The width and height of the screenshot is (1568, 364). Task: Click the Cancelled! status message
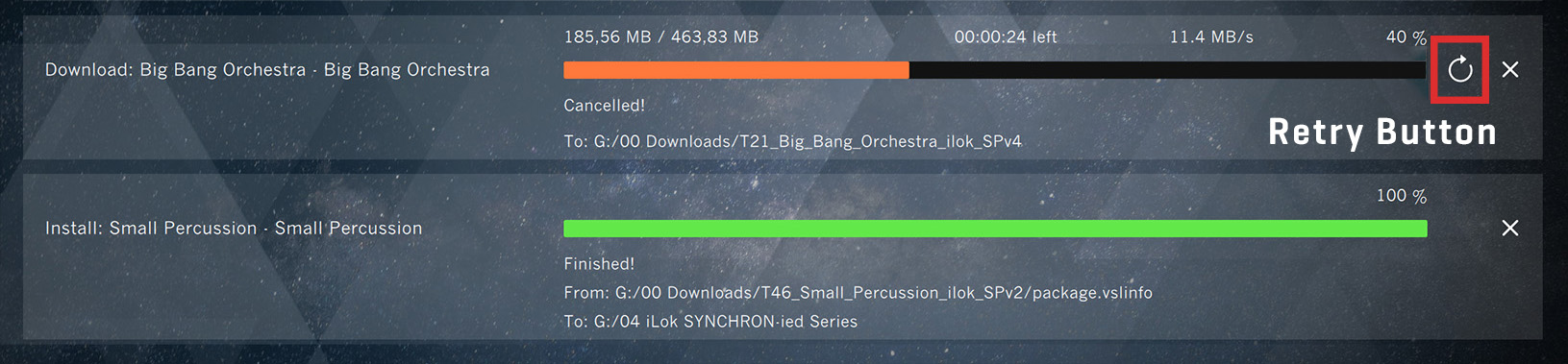[605, 106]
